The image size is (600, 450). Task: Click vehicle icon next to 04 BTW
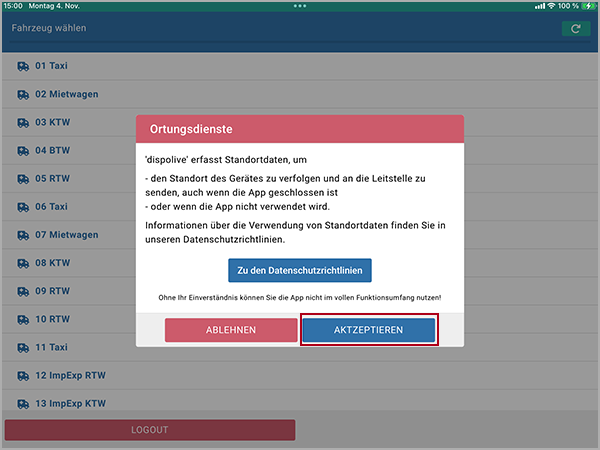pos(23,151)
